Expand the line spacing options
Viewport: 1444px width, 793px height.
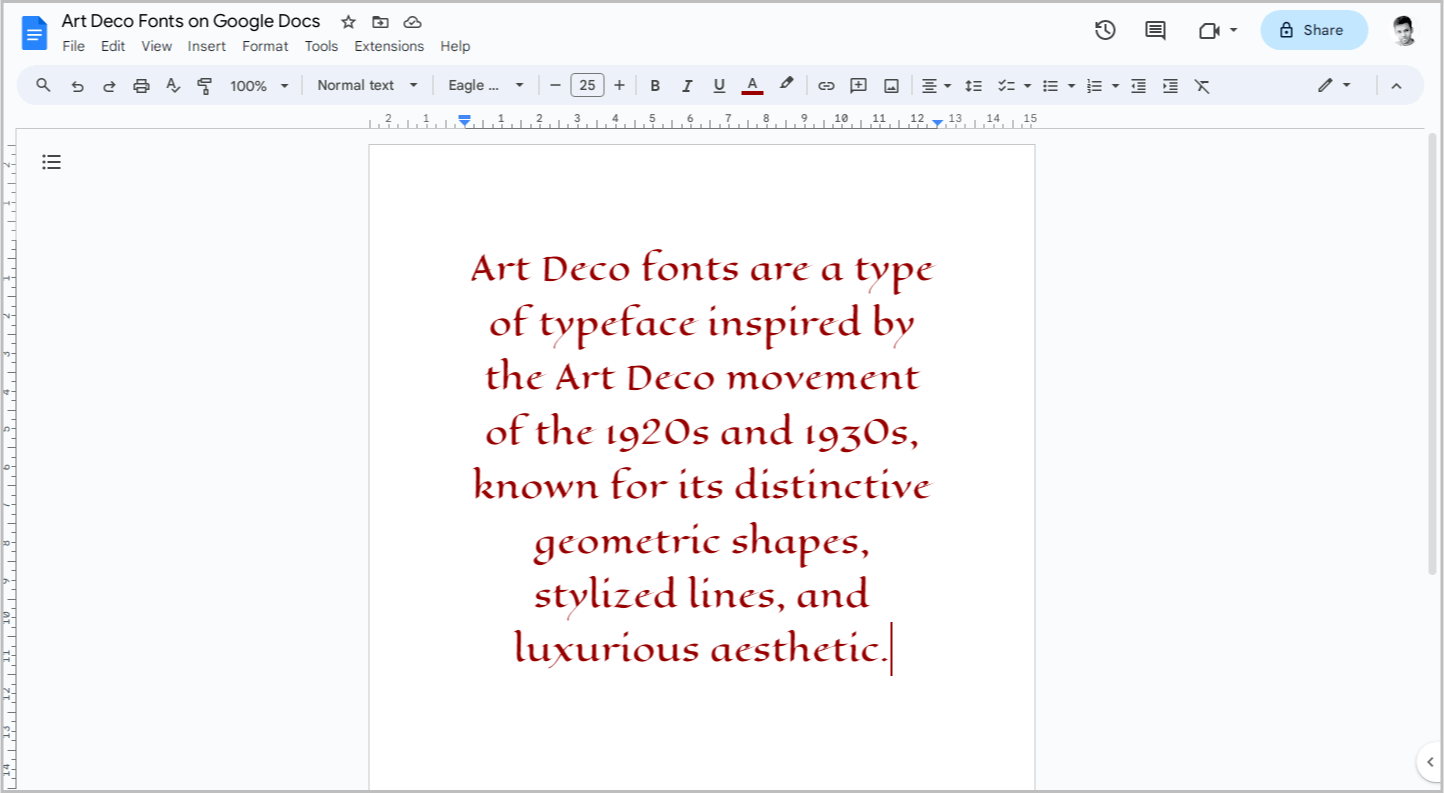tap(974, 85)
